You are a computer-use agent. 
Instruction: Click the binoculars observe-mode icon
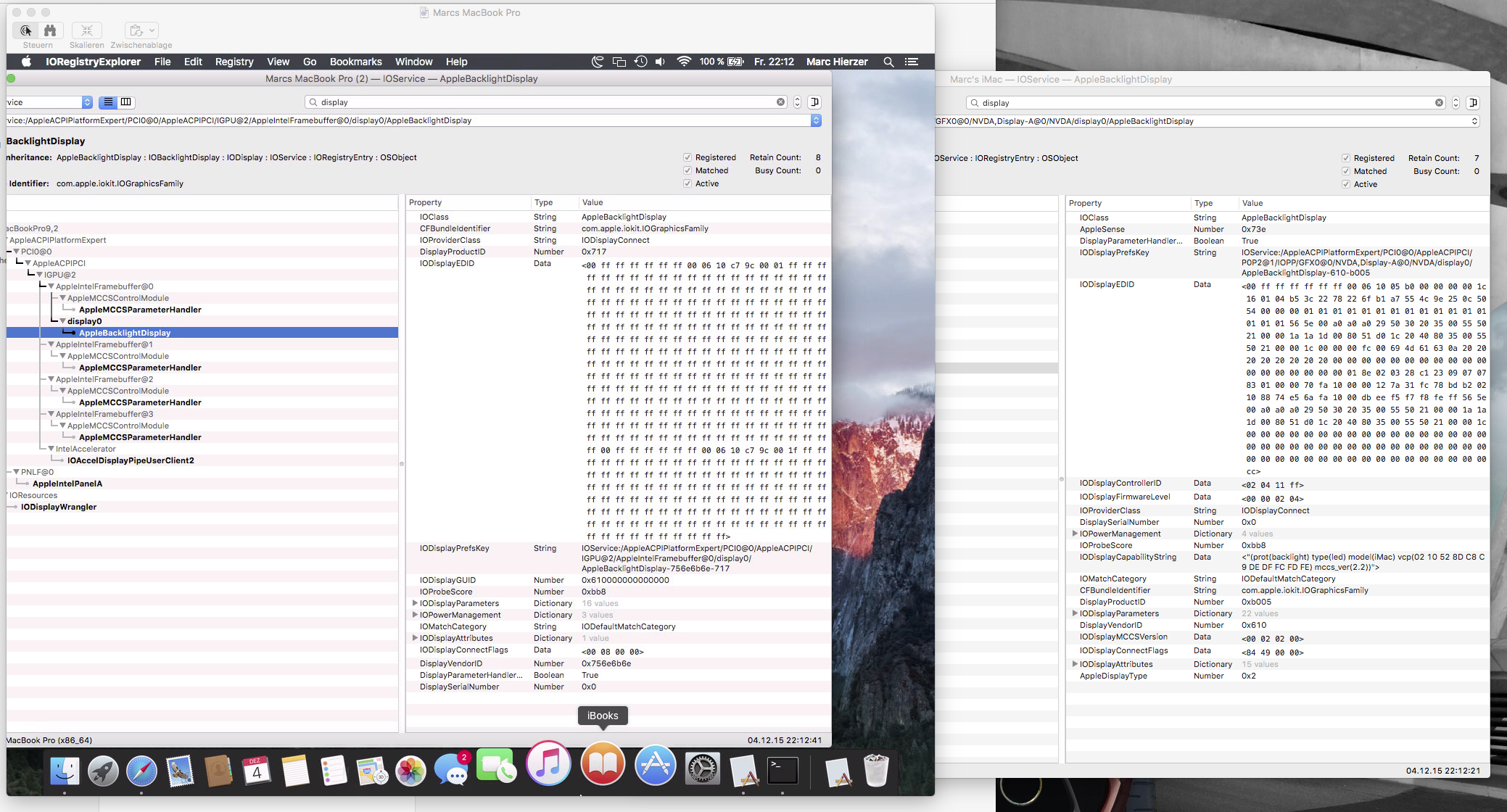[50, 30]
